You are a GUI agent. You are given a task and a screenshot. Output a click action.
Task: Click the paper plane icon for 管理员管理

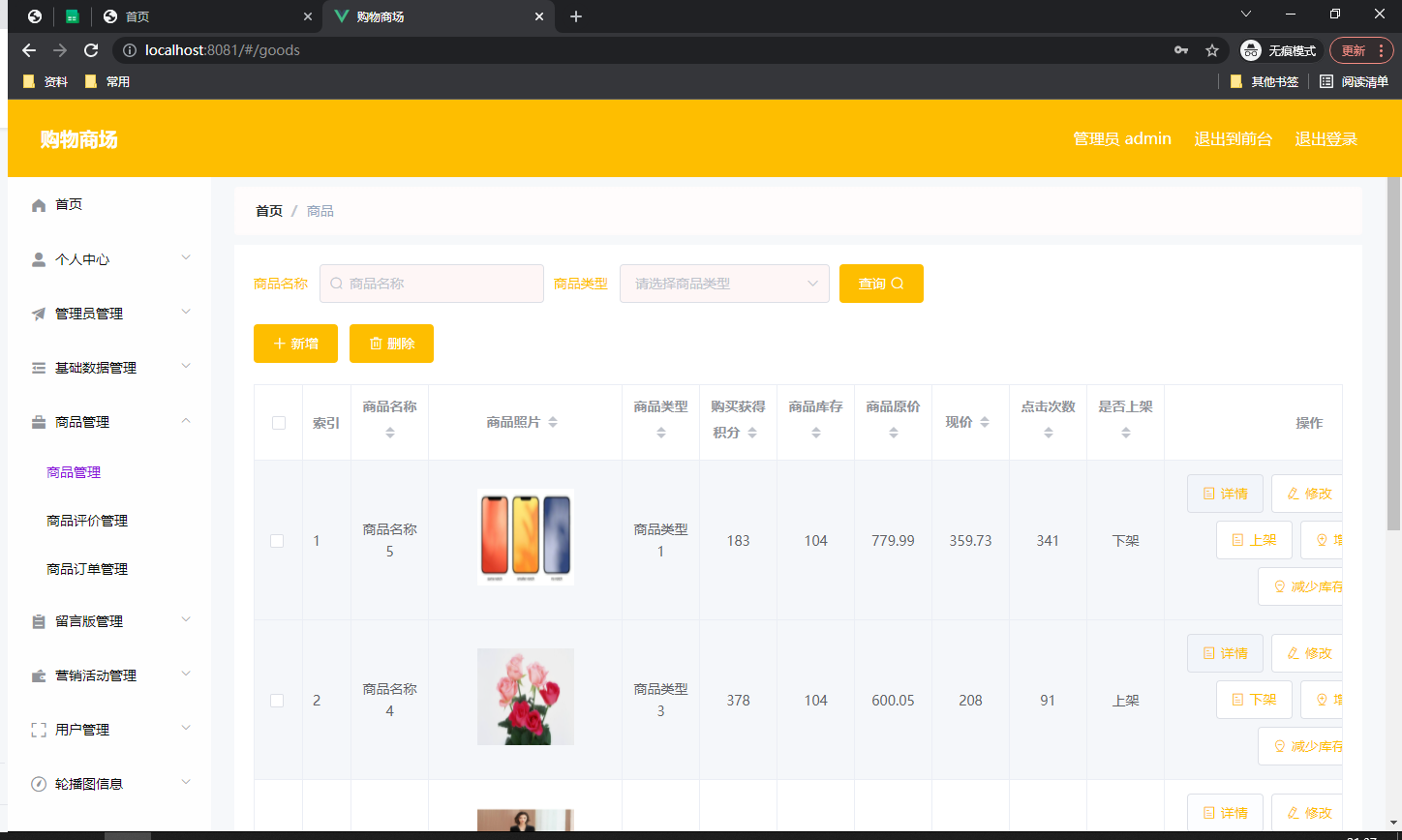tap(37, 313)
